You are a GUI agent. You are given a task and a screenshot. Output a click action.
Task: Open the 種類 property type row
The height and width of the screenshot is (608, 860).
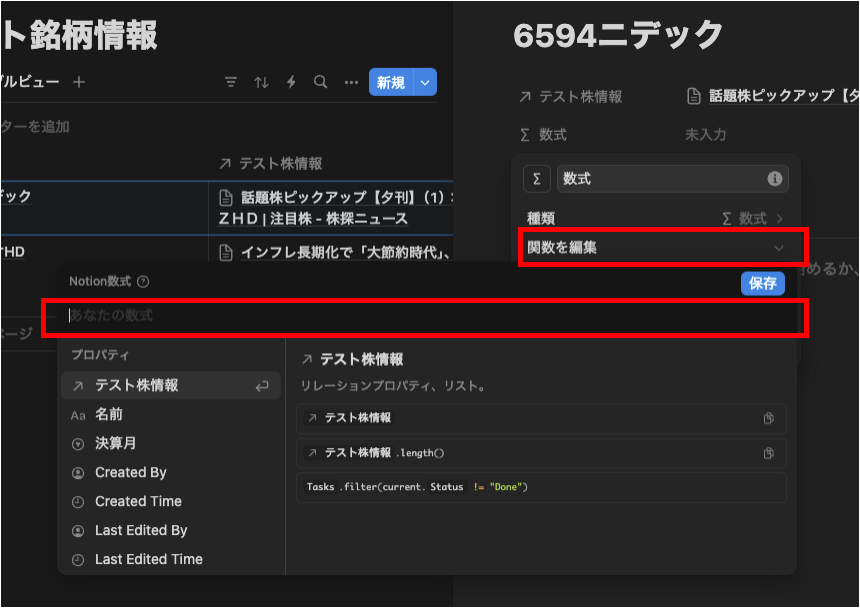655,219
